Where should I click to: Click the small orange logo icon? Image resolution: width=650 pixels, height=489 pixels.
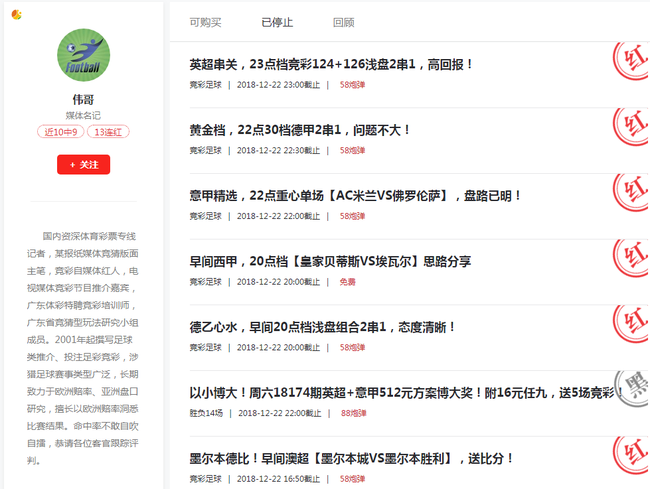[x=17, y=15]
